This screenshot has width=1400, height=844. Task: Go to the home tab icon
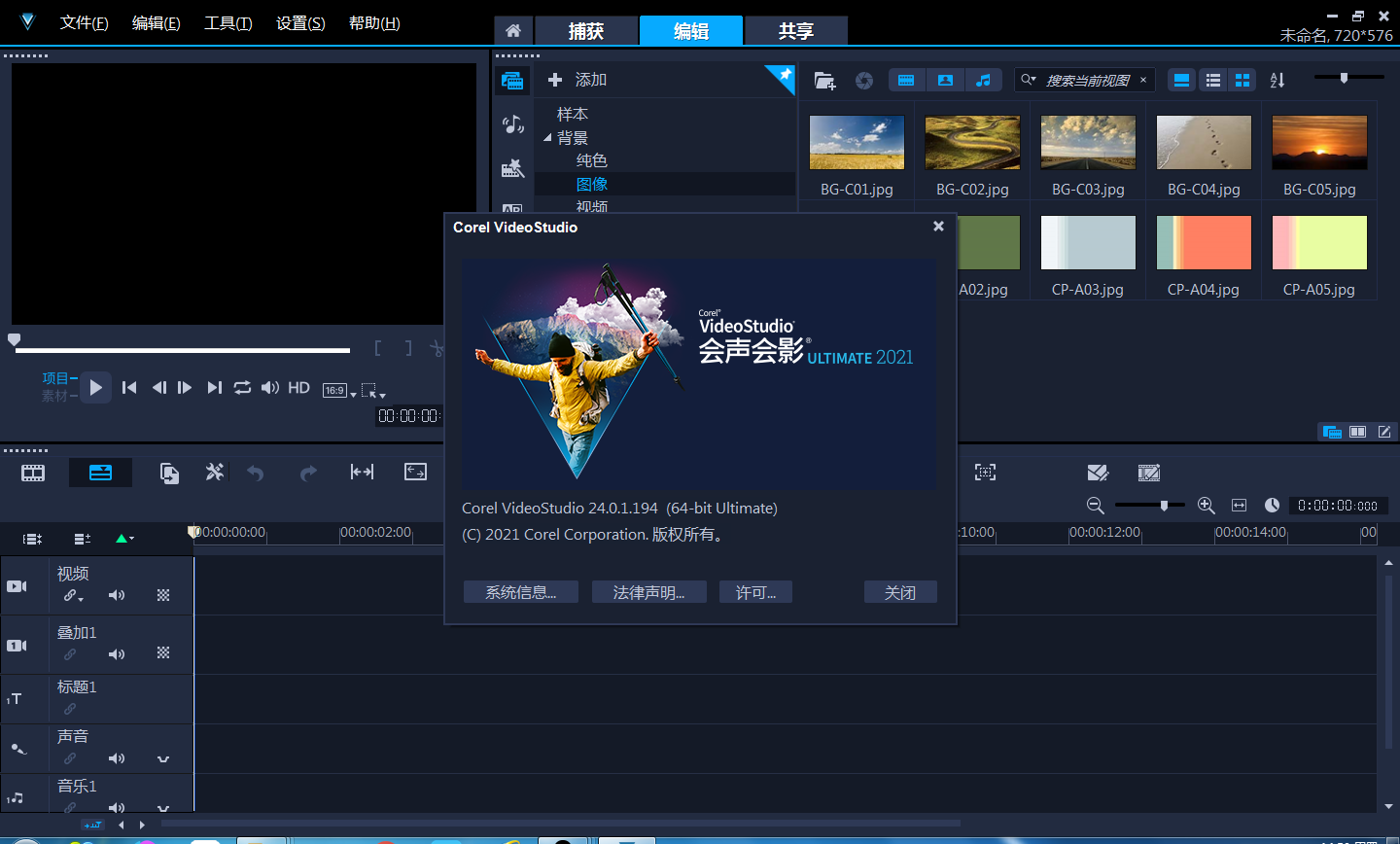coord(513,30)
